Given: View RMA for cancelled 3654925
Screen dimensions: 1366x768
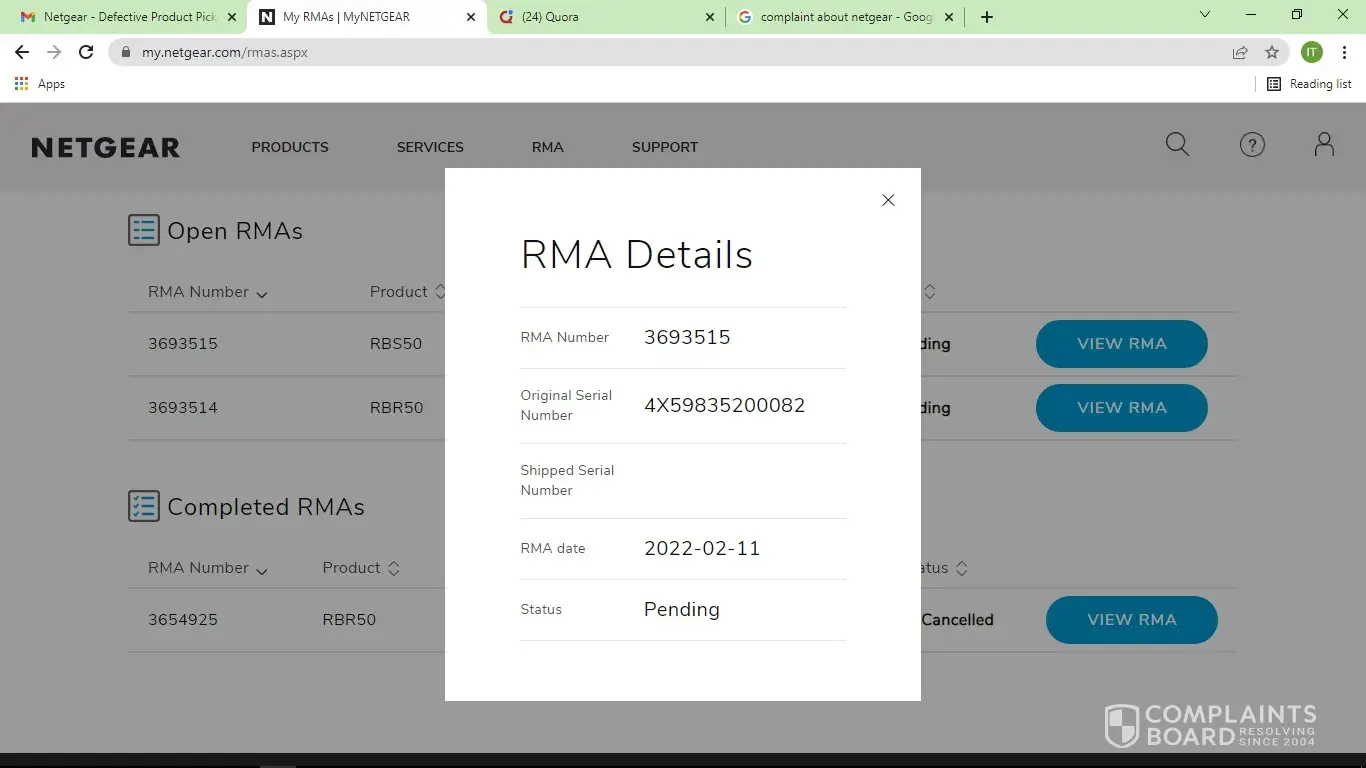Looking at the screenshot, I should (x=1131, y=620).
